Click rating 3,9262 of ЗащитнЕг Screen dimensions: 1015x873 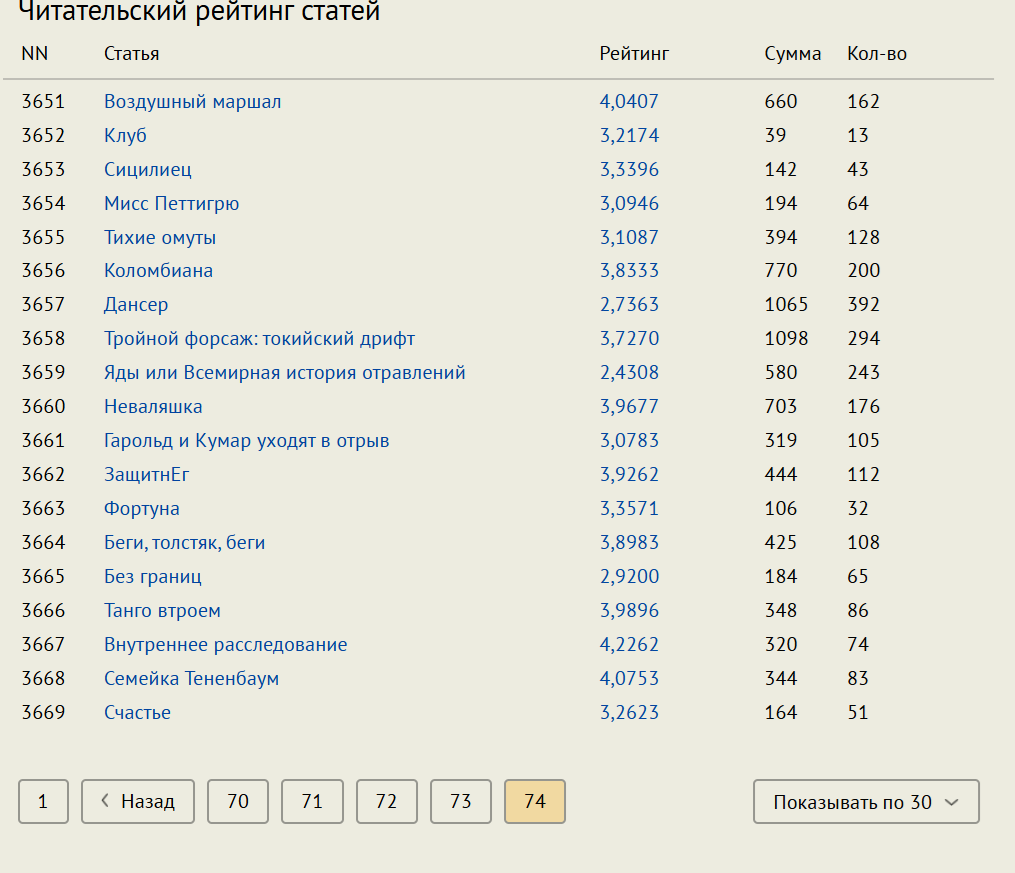click(x=629, y=474)
